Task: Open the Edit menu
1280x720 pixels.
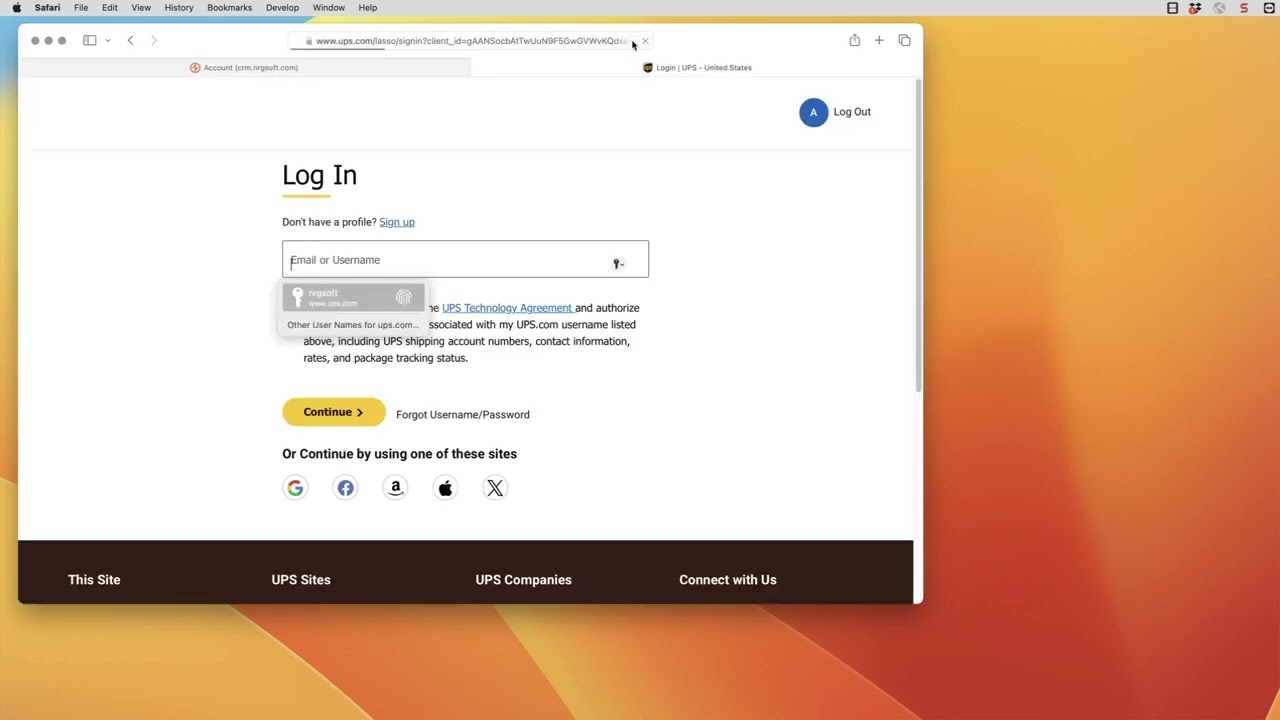Action: (x=110, y=8)
